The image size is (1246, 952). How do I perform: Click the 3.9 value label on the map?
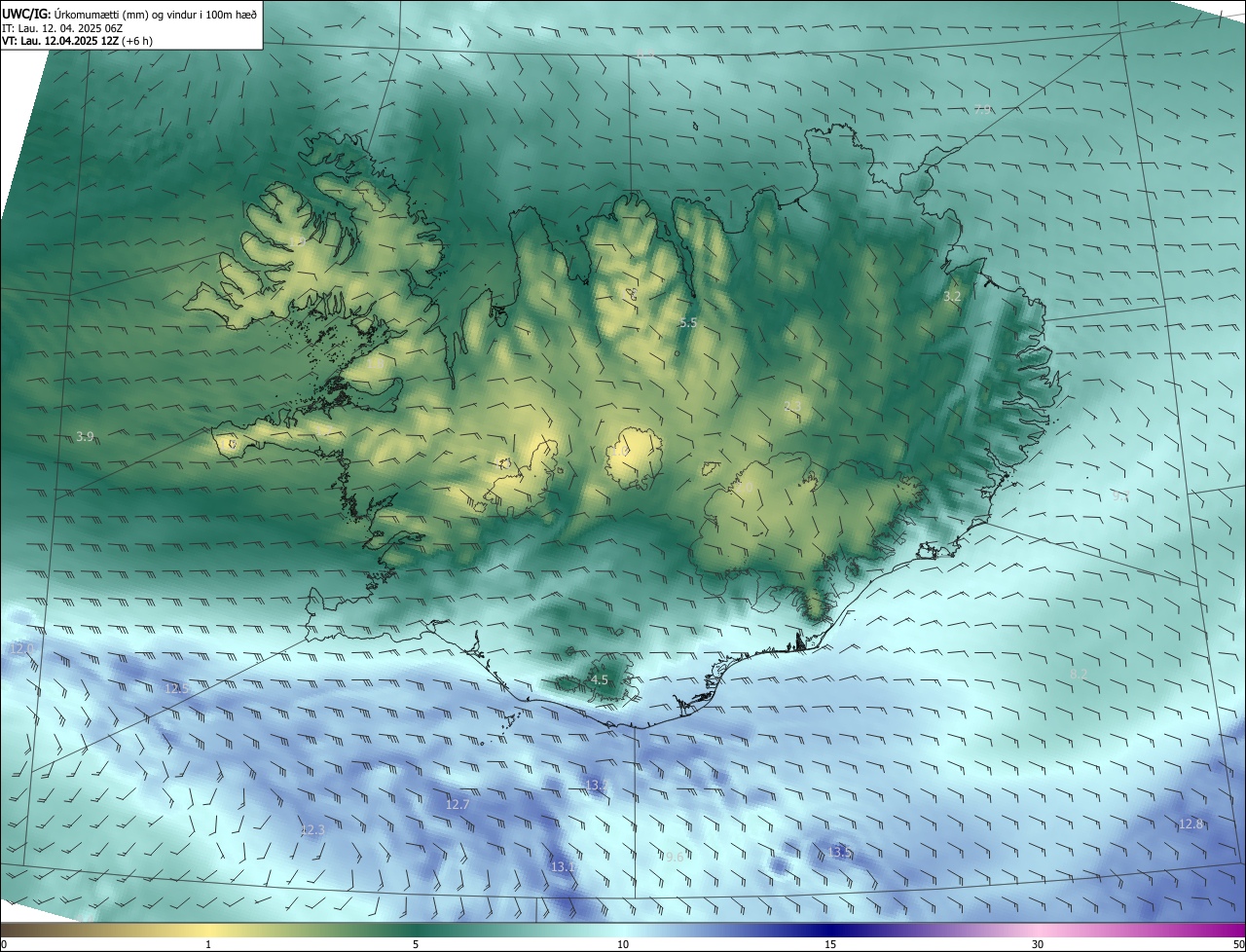pos(85,437)
